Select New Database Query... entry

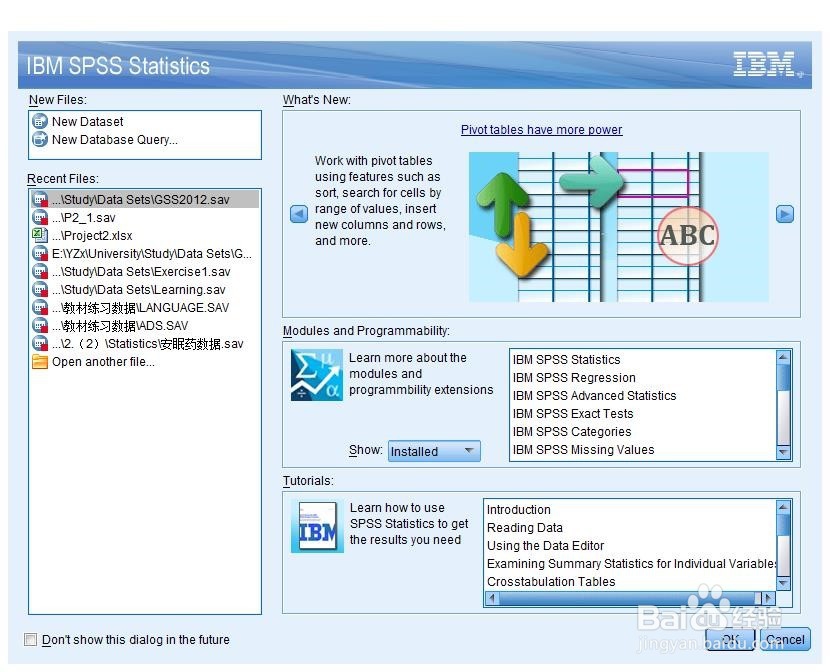tap(145, 140)
